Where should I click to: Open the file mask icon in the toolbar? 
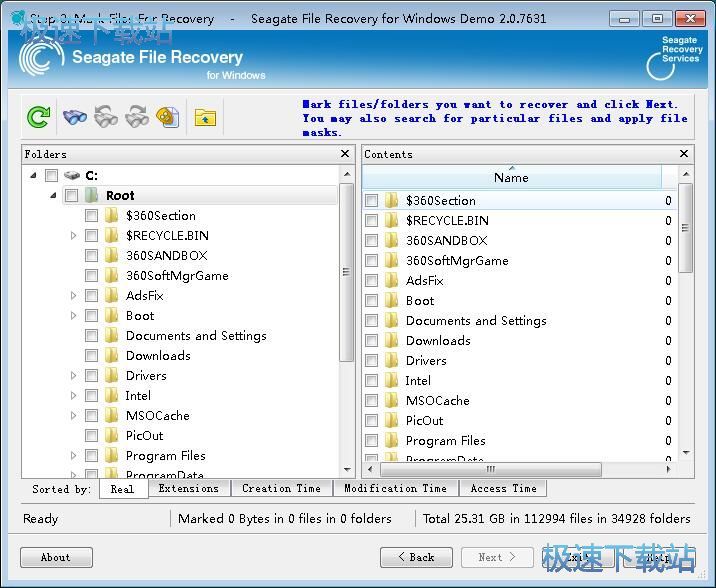tap(168, 117)
